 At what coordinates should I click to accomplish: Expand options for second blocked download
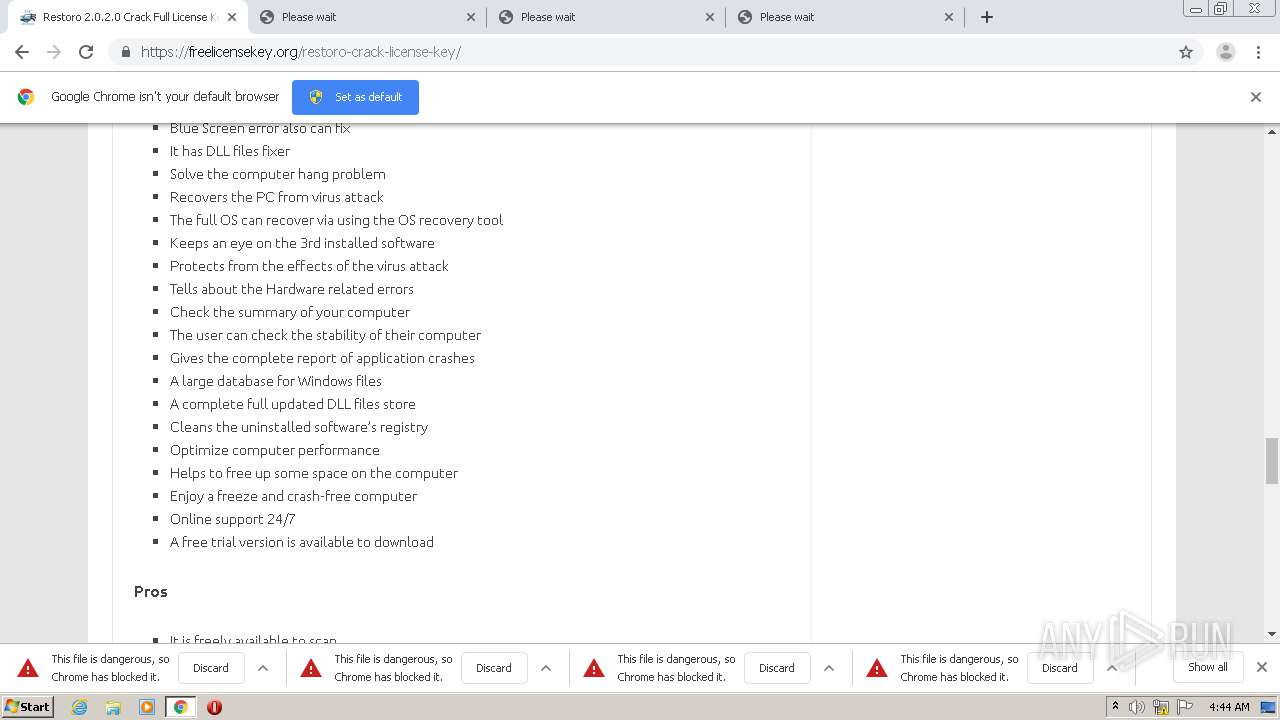(546, 668)
